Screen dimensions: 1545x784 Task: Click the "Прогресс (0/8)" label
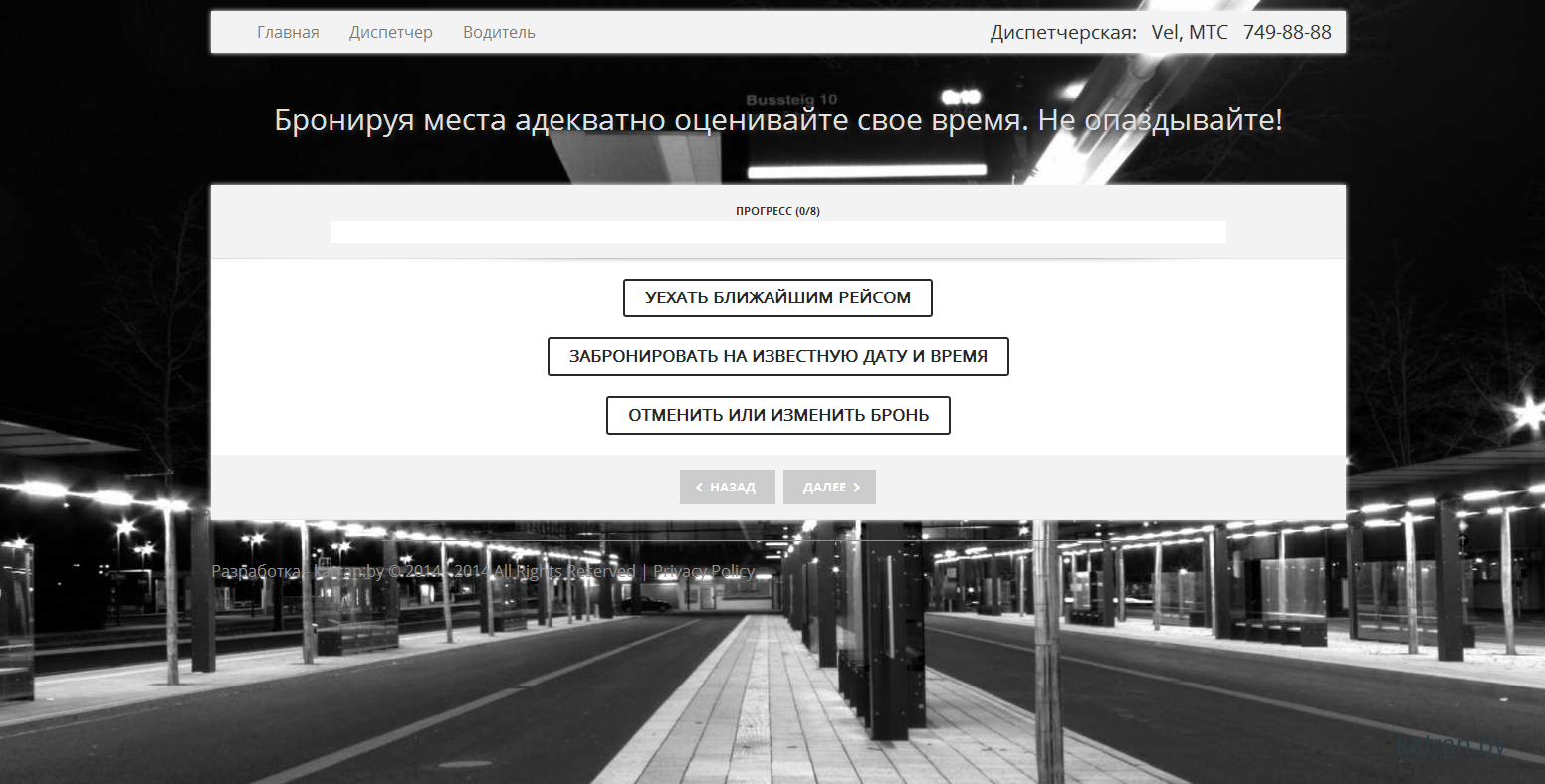[777, 211]
